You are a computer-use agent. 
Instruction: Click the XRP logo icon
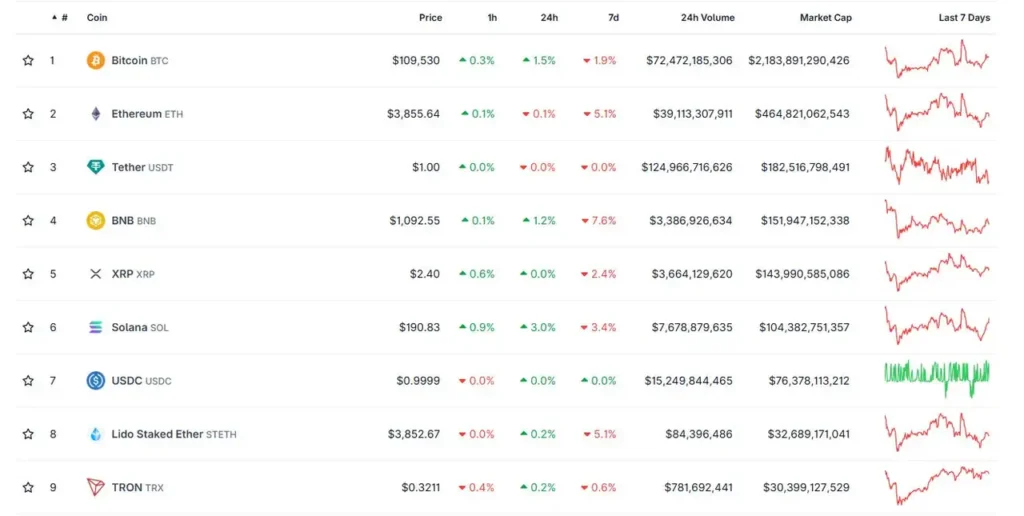click(x=96, y=274)
